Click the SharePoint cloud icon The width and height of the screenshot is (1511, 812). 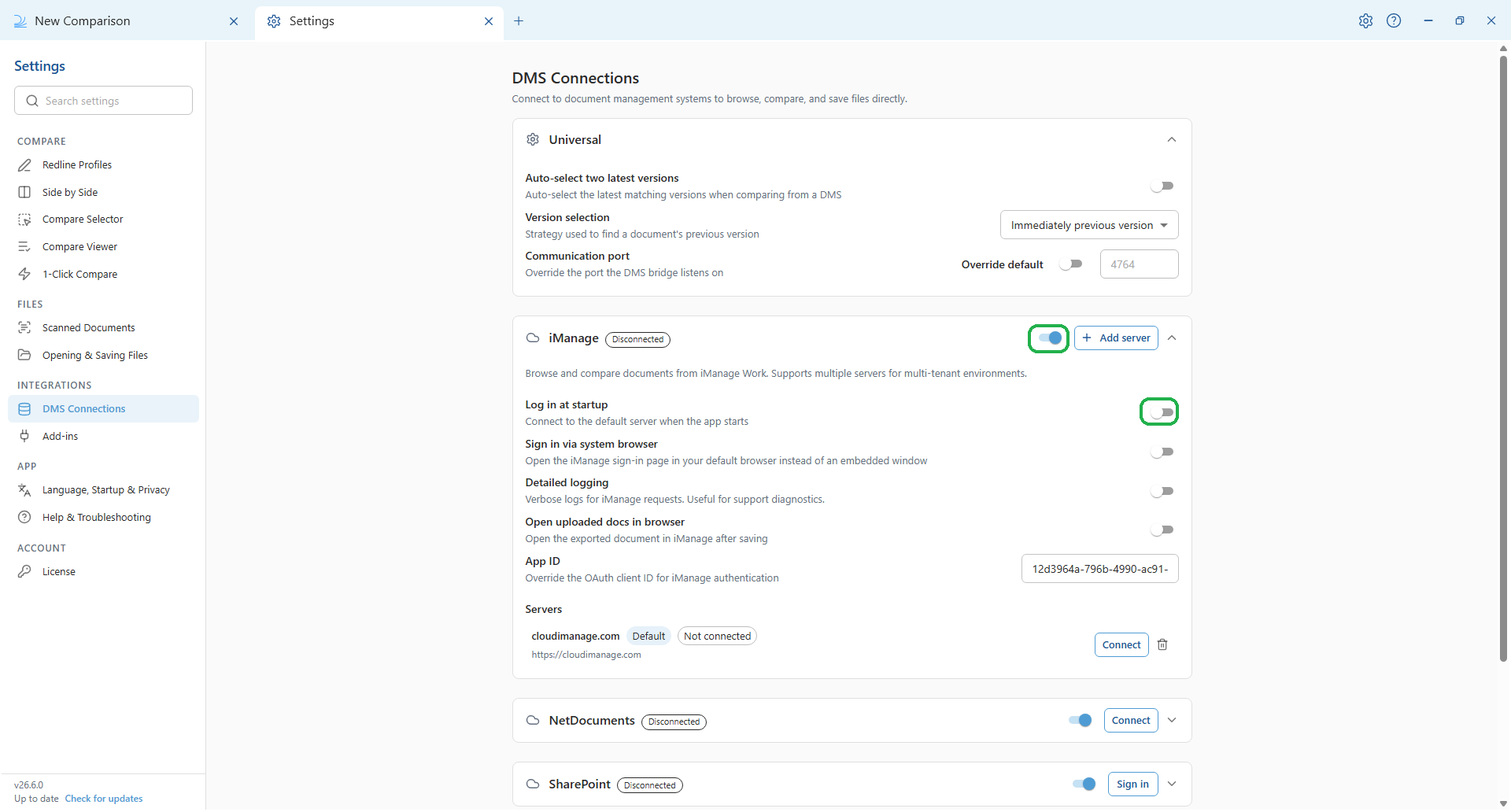tap(533, 784)
